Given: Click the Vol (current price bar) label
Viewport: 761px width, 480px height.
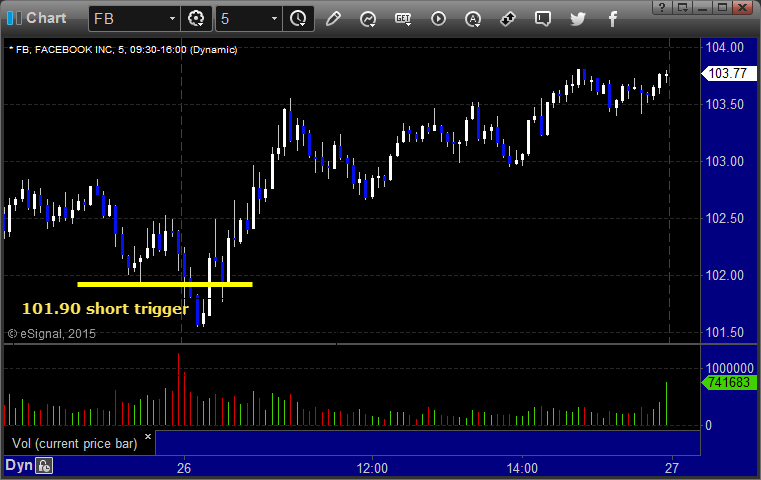Looking at the screenshot, I should (75, 444).
